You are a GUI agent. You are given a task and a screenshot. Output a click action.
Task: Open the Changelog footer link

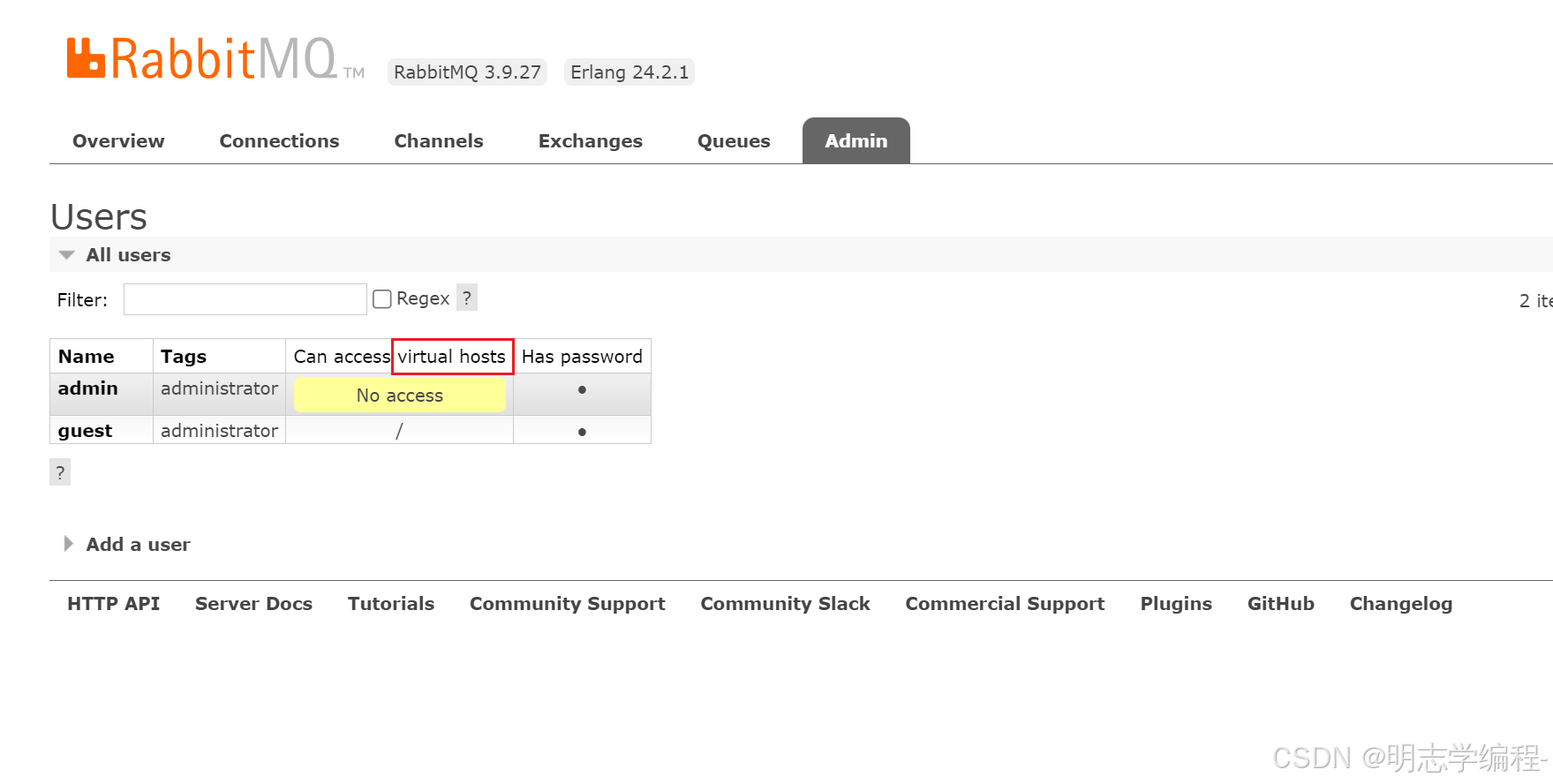tap(1401, 604)
